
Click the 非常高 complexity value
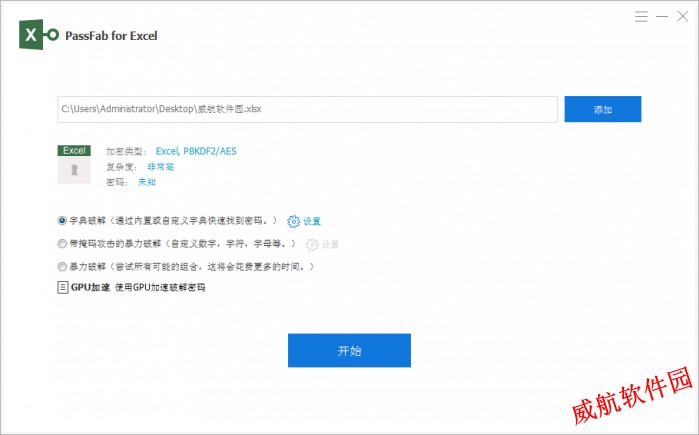tap(160, 167)
